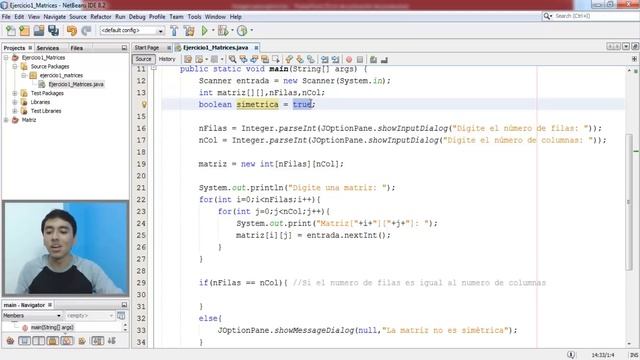Click the Comment lines editor icon

point(372,60)
